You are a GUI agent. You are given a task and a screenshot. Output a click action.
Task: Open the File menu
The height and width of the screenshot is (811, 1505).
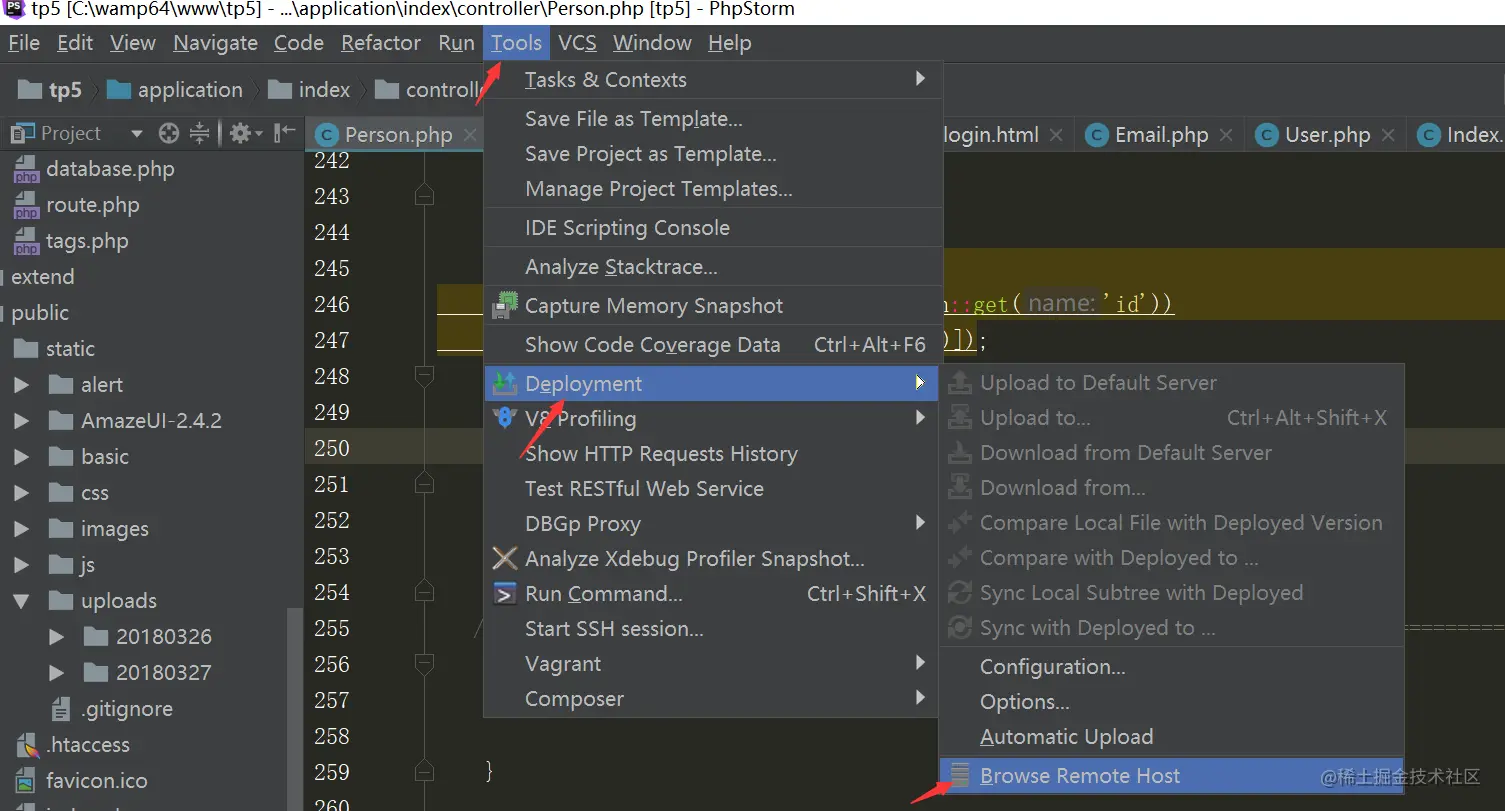click(24, 43)
